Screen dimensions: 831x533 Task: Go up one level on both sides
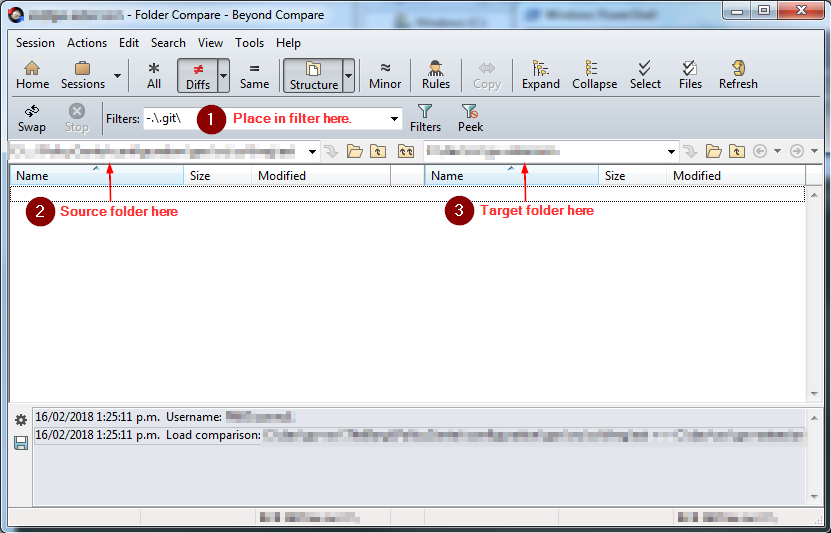[x=406, y=152]
